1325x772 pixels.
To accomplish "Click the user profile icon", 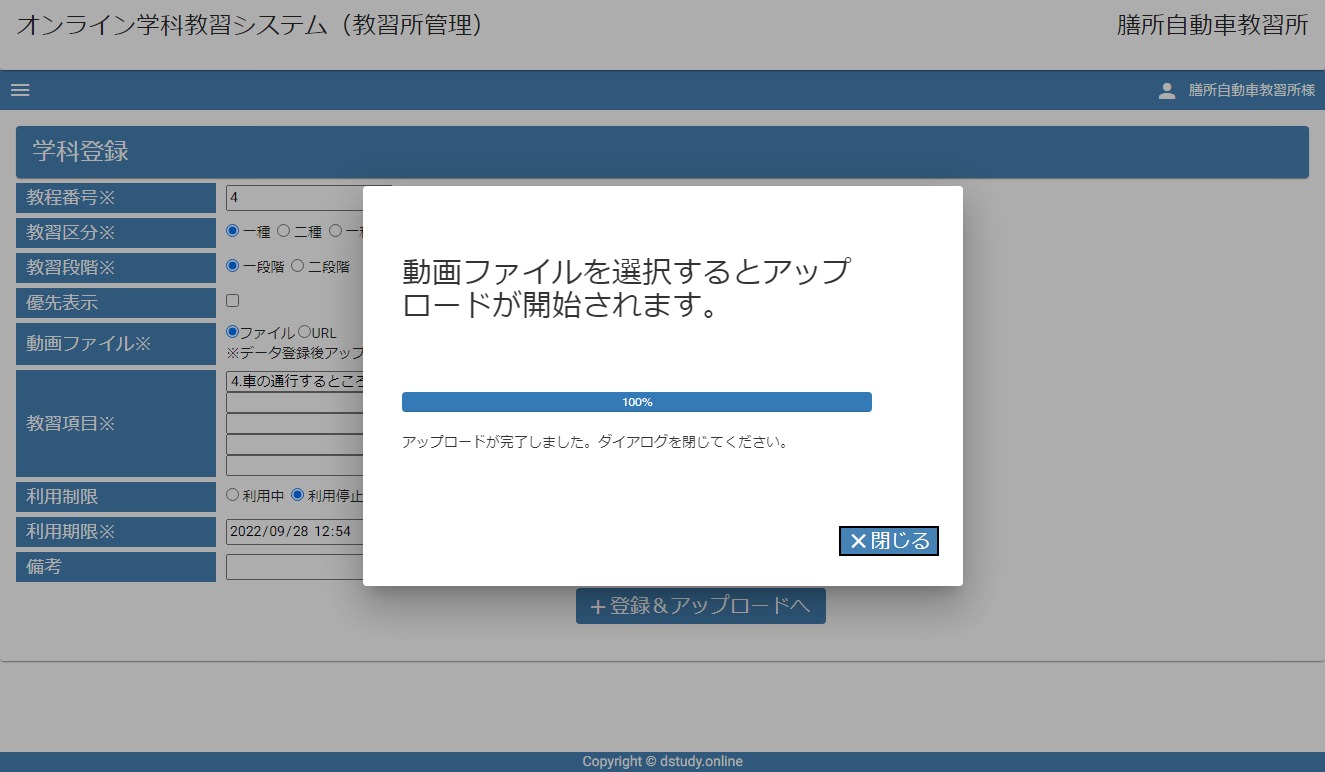I will pos(1166,91).
